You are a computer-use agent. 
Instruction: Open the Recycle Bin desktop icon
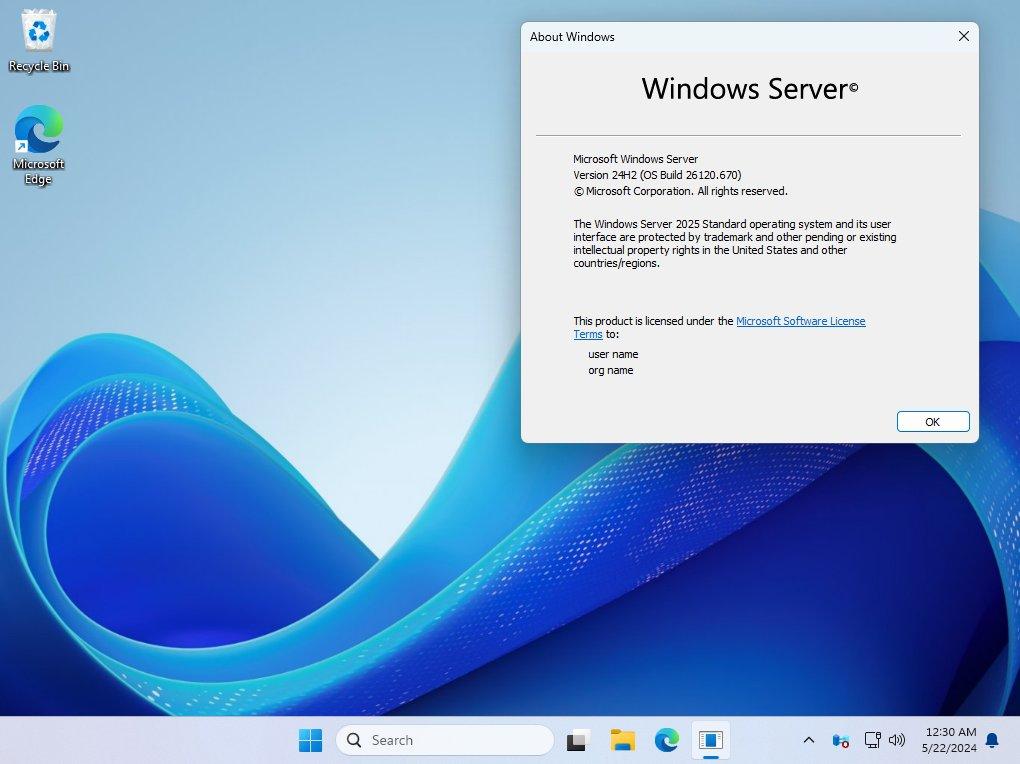(38, 41)
